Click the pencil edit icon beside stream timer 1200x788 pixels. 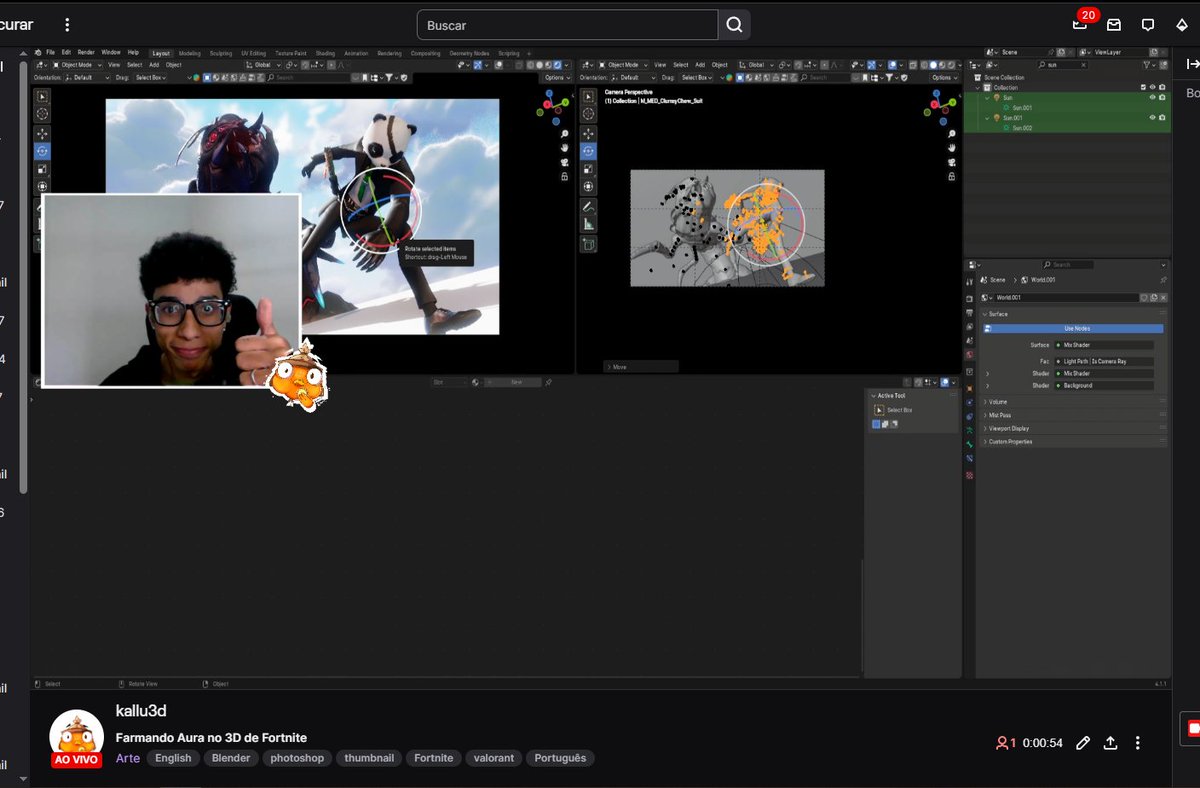click(x=1083, y=743)
